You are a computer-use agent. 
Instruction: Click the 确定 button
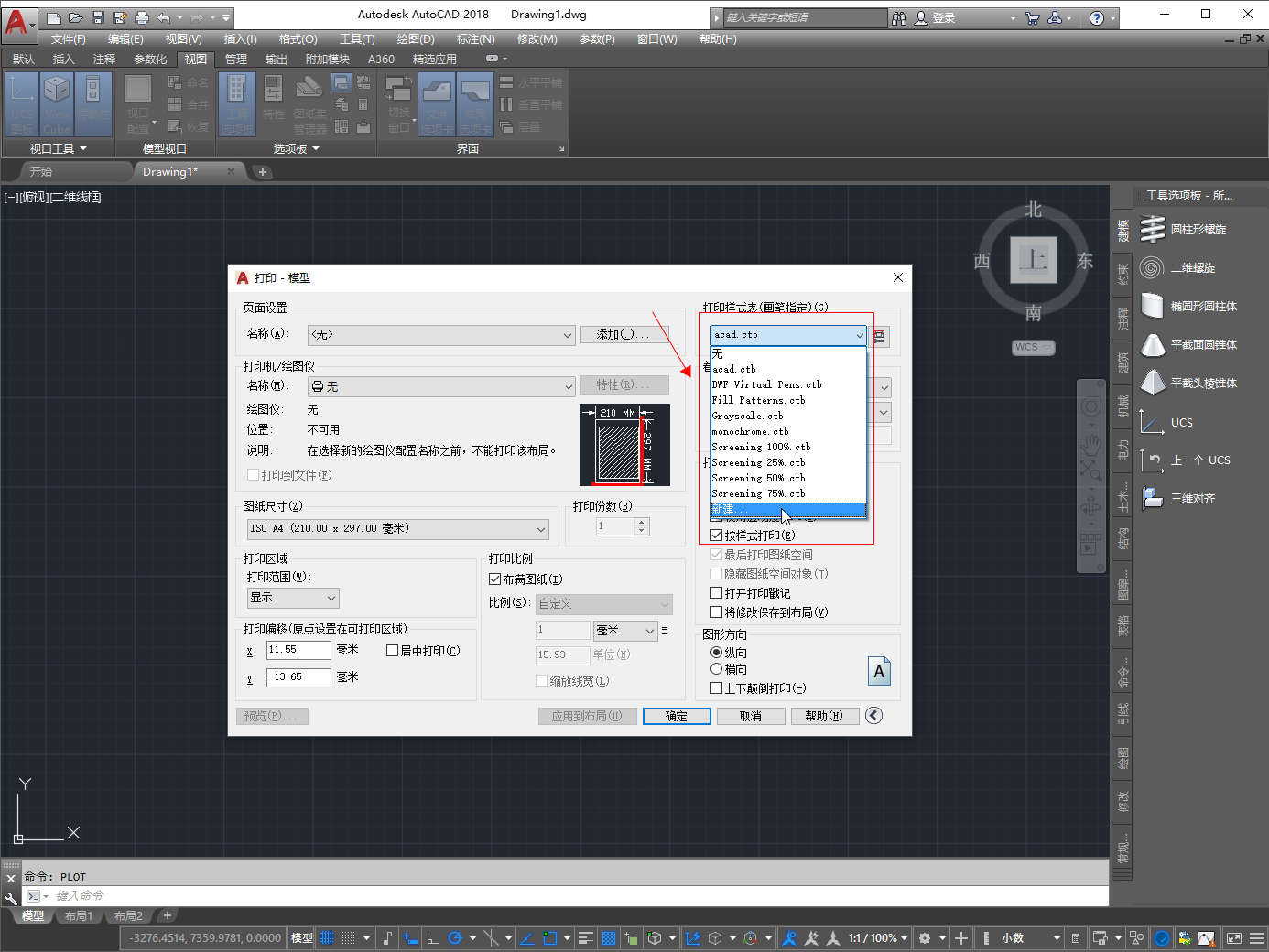coord(677,716)
